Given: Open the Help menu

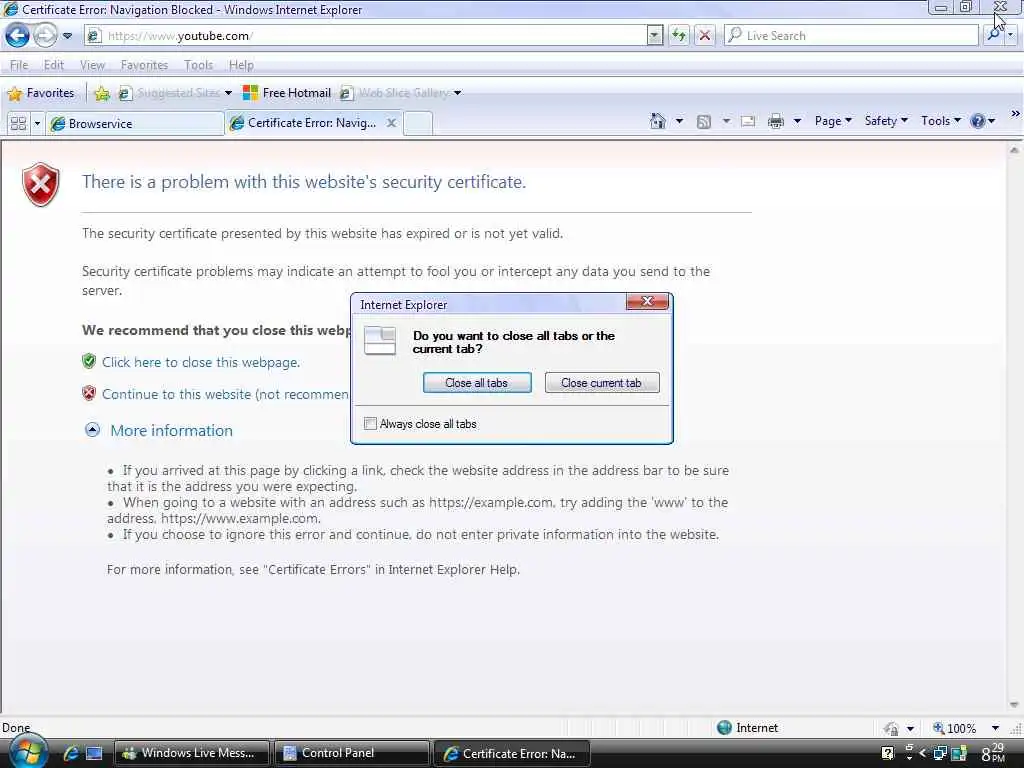Looking at the screenshot, I should [x=241, y=65].
